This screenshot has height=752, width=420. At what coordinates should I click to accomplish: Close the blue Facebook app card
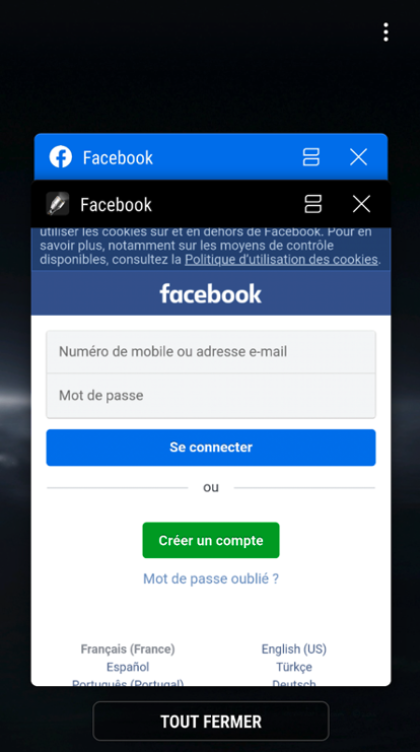tap(358, 157)
